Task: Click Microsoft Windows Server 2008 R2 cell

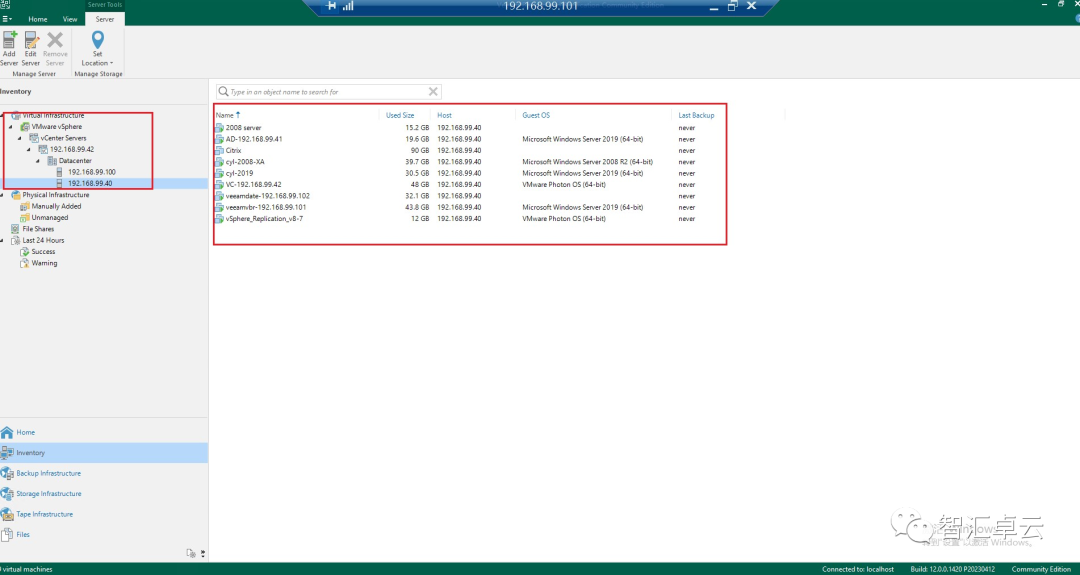Action: (x=587, y=162)
